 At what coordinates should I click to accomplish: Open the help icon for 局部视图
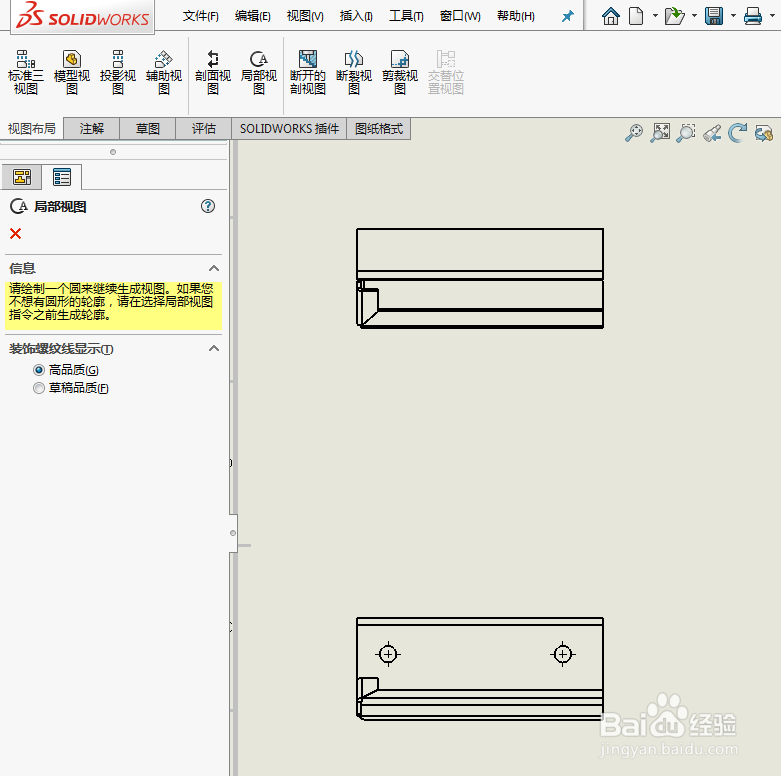(208, 206)
